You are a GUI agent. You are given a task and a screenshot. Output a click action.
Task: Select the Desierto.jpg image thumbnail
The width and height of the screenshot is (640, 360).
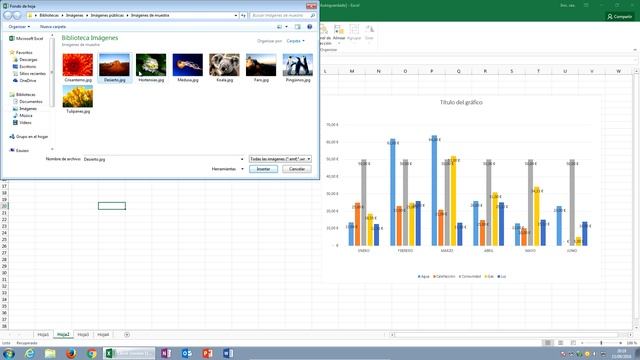[114, 65]
